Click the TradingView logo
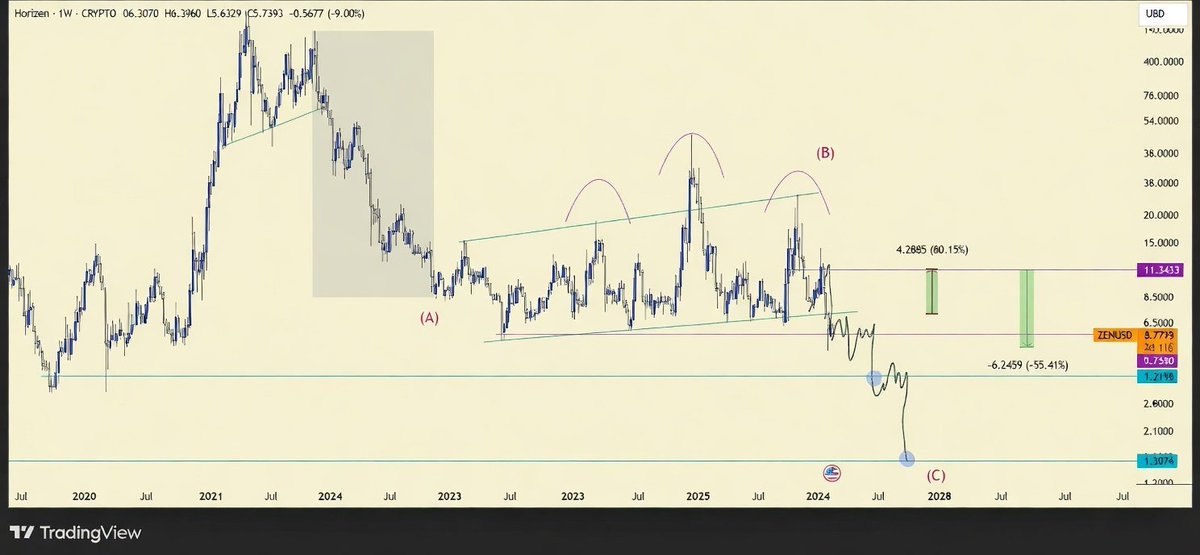 coord(76,533)
